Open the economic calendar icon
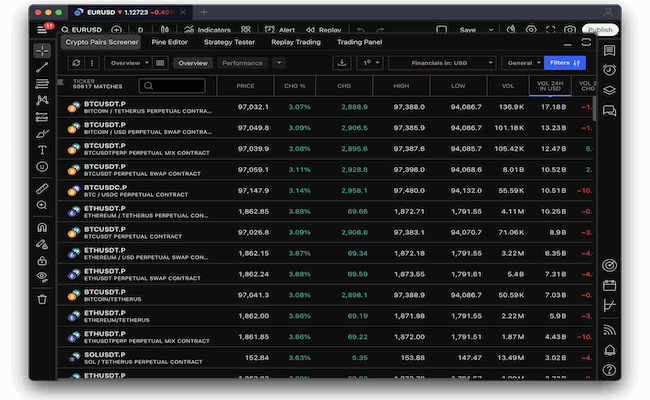 click(609, 285)
